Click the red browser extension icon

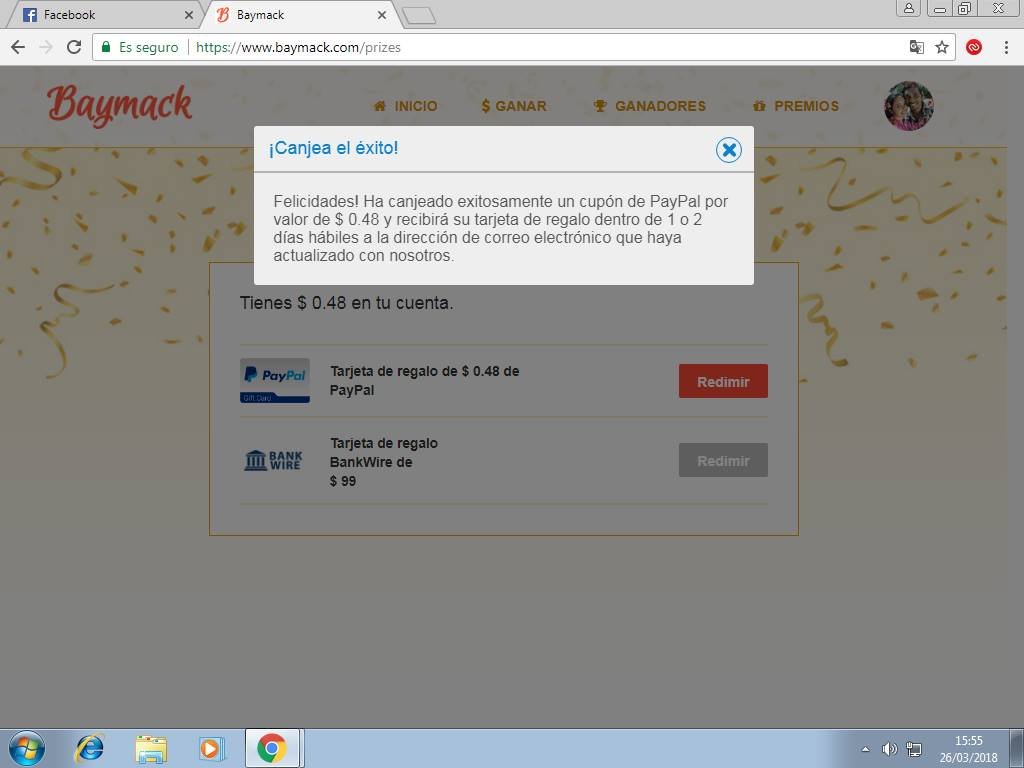click(x=974, y=47)
